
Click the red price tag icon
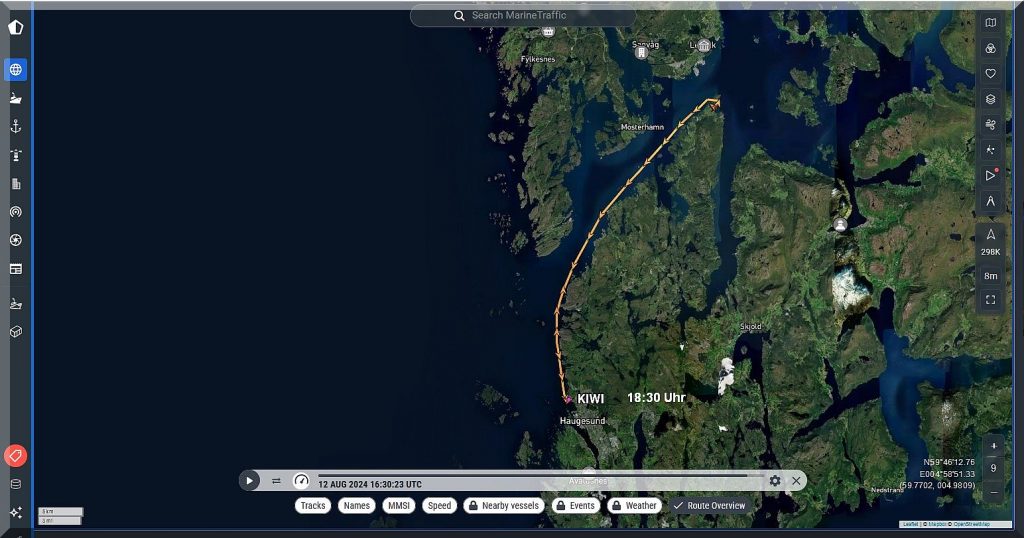pos(15,456)
